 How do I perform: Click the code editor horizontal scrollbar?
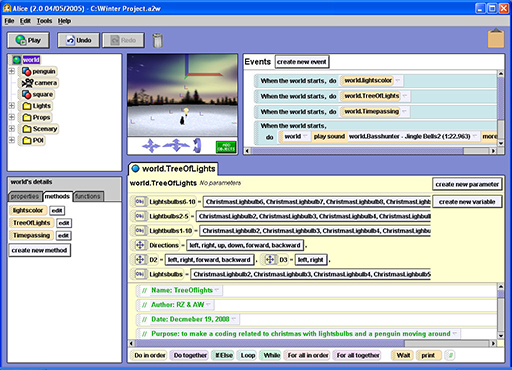pyautogui.click(x=312, y=343)
